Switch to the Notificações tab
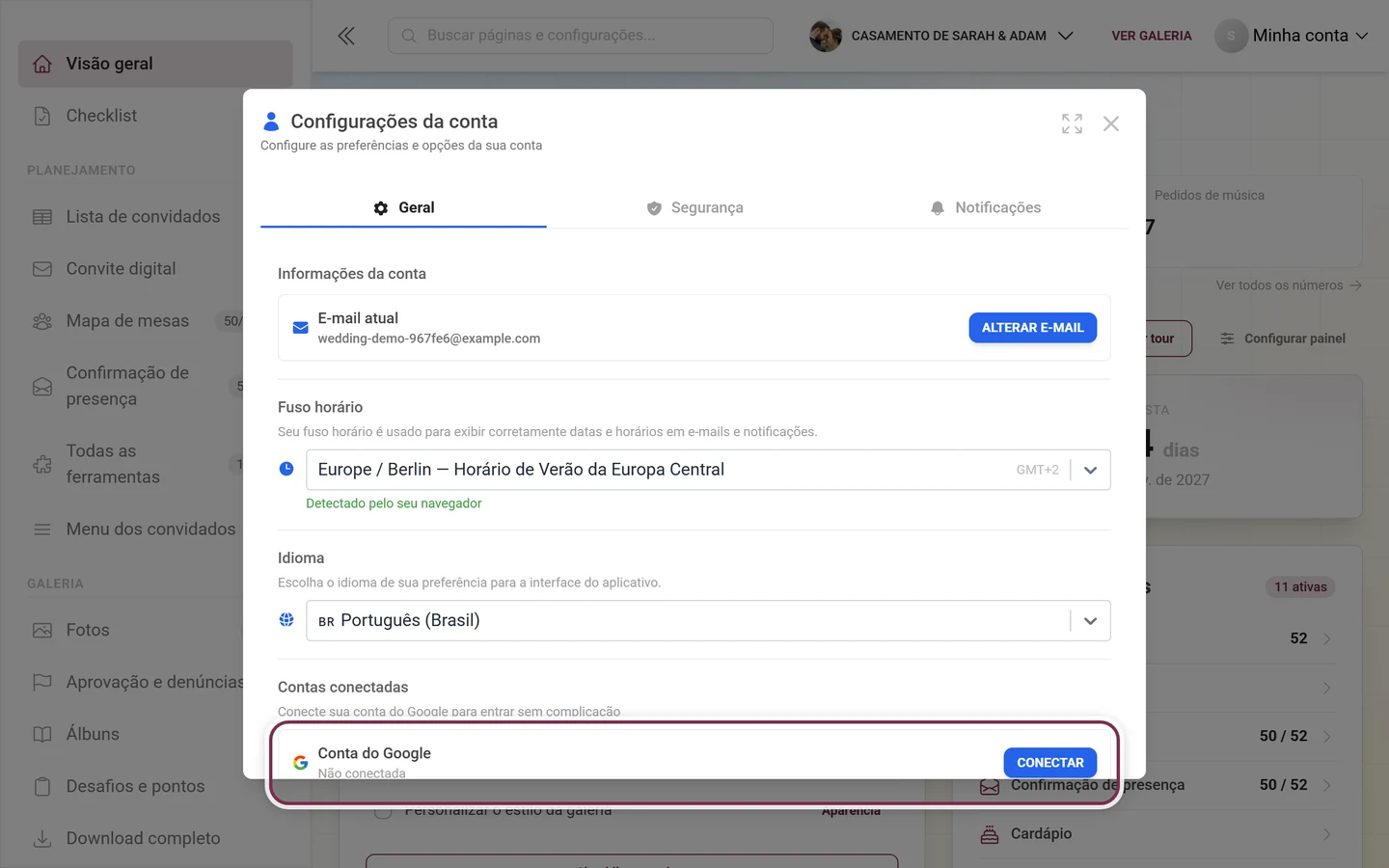Viewport: 1389px width, 868px height. (985, 207)
